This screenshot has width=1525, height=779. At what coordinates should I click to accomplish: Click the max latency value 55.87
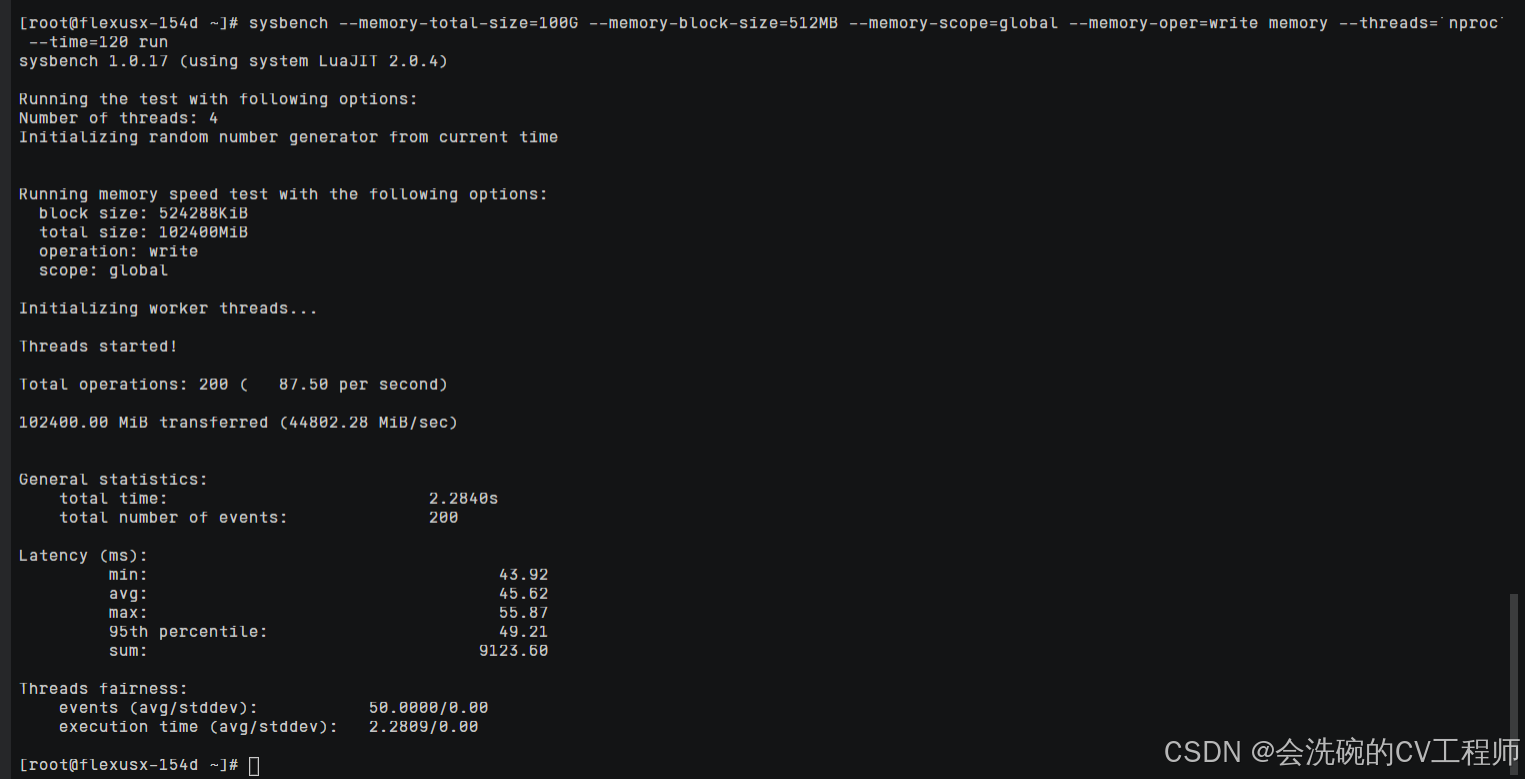[523, 612]
